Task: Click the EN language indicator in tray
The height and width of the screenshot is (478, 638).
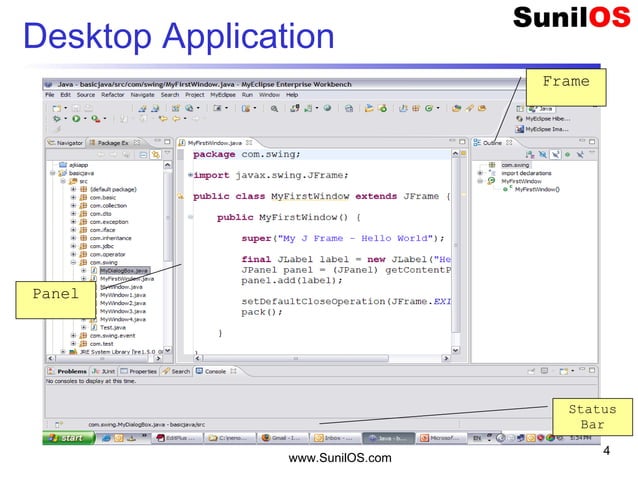Action: (x=477, y=438)
